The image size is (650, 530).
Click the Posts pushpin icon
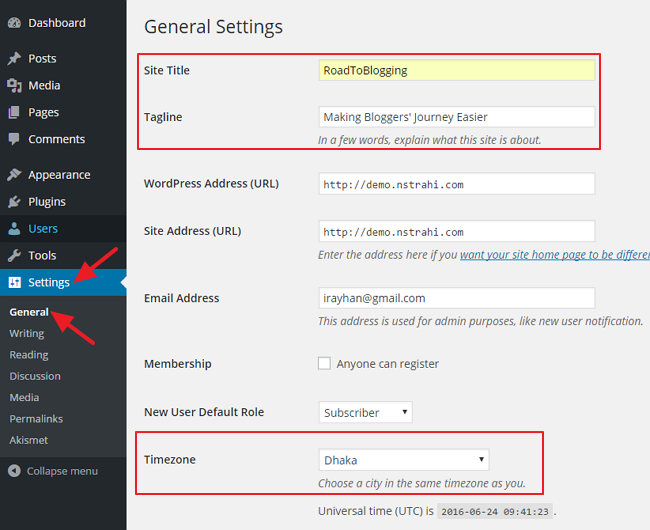tap(14, 59)
